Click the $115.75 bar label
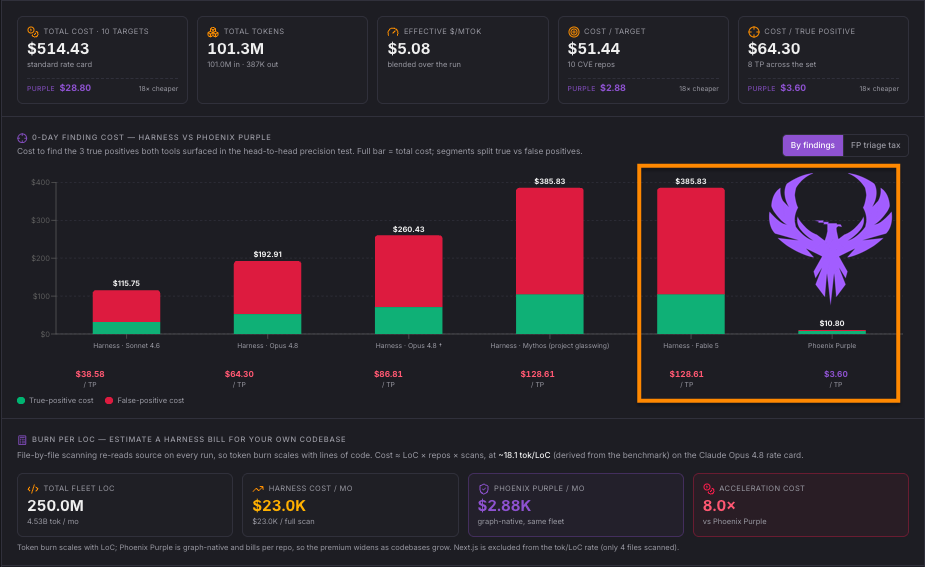Screen dimensions: 925x567 126,283
